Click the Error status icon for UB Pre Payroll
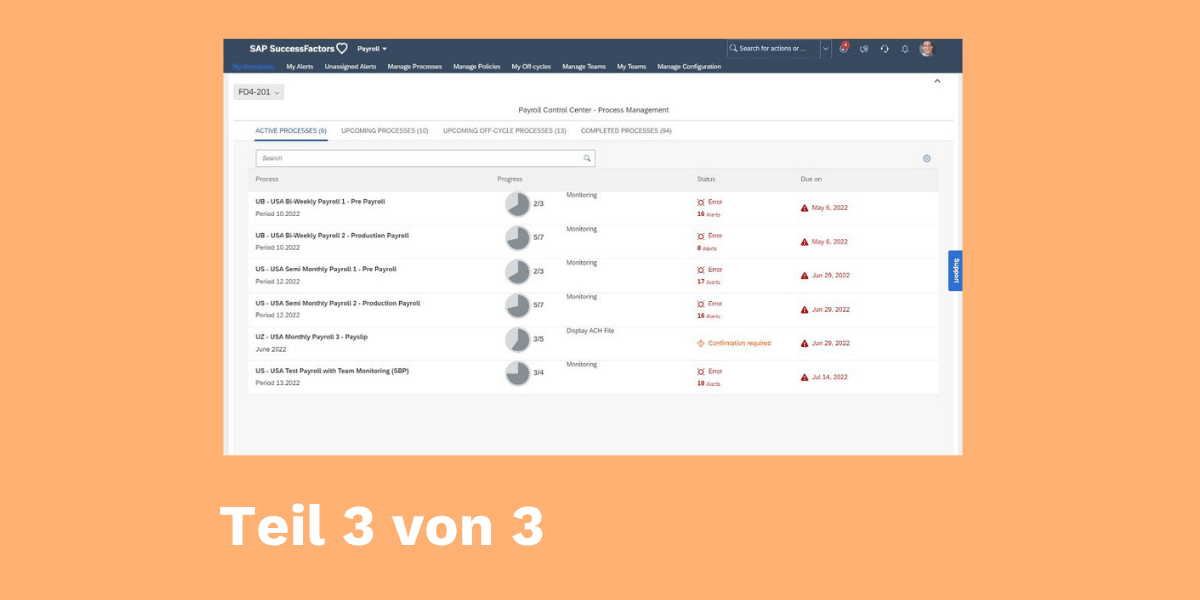 (700, 202)
